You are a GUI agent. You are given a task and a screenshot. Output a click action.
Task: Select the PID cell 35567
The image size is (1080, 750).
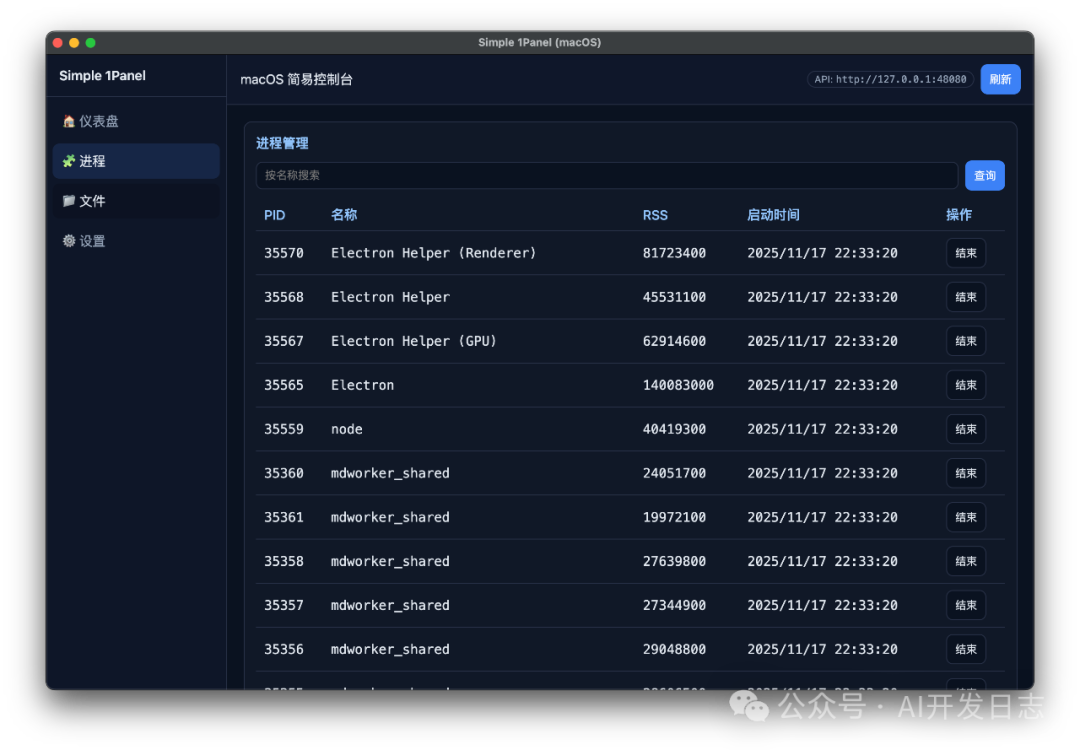(x=284, y=341)
